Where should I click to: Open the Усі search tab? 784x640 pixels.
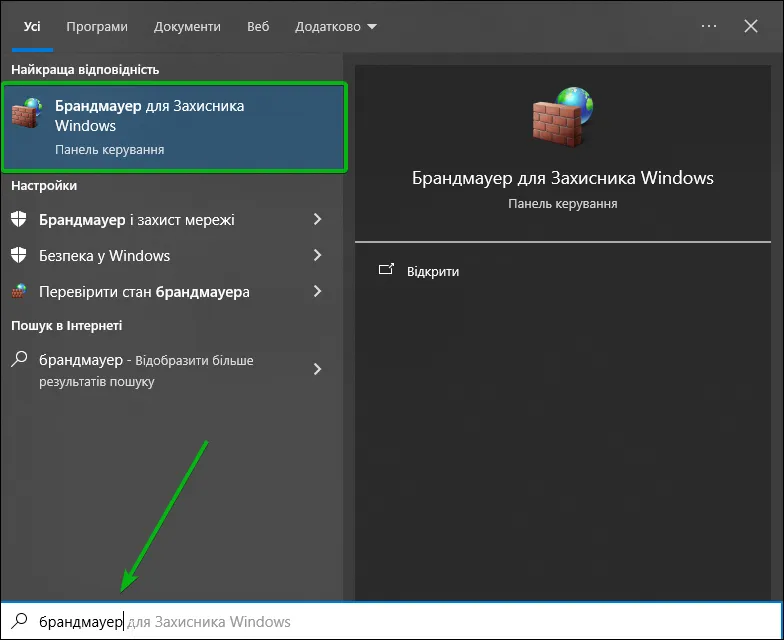coord(32,26)
